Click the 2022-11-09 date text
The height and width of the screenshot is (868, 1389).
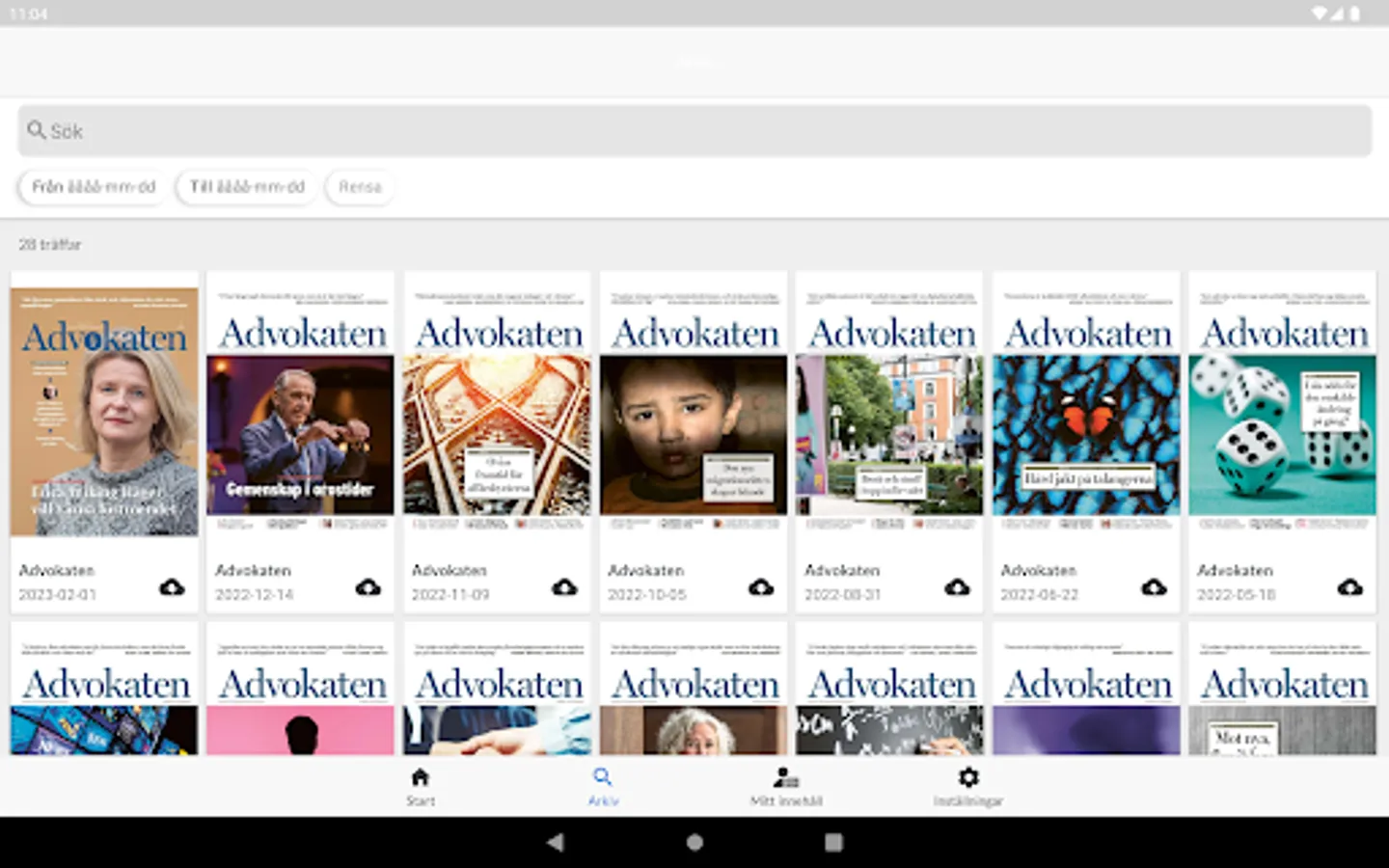click(x=450, y=594)
